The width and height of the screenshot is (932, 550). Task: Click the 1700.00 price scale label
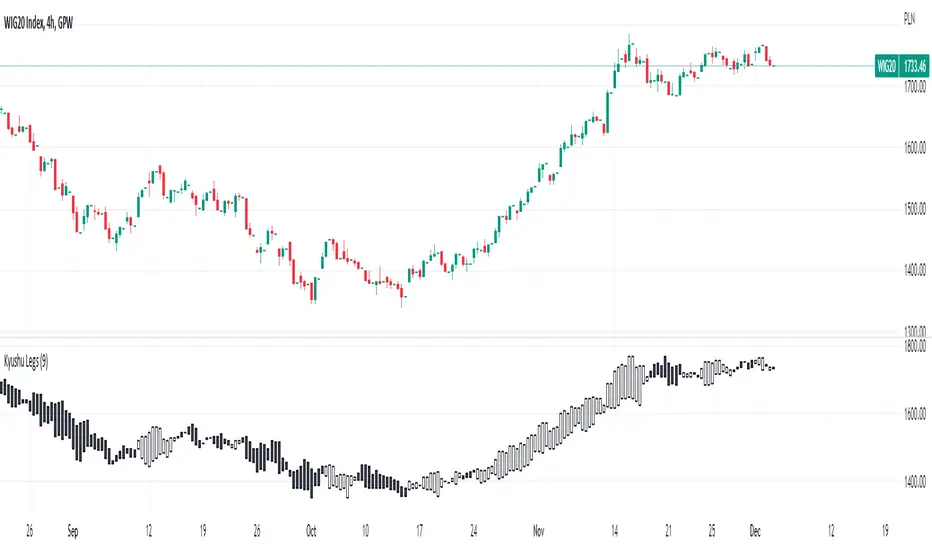click(x=912, y=88)
